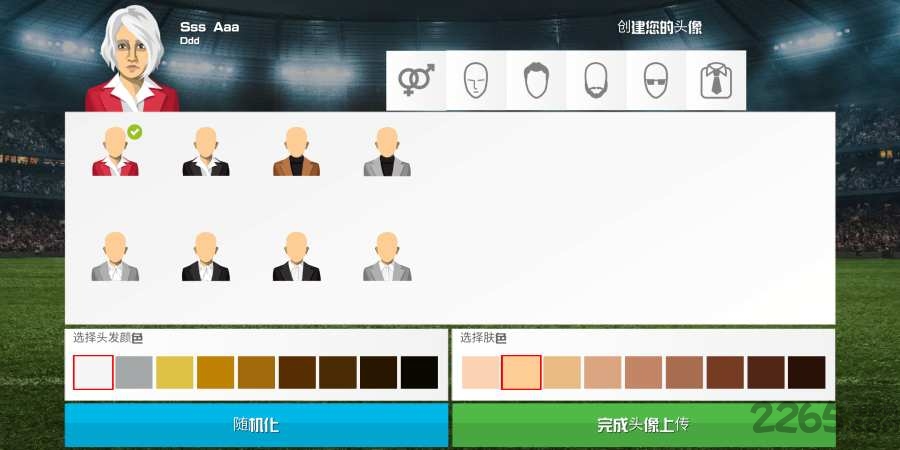Choose blonde yellow hair color swatch
Image resolution: width=900 pixels, height=450 pixels.
174,373
